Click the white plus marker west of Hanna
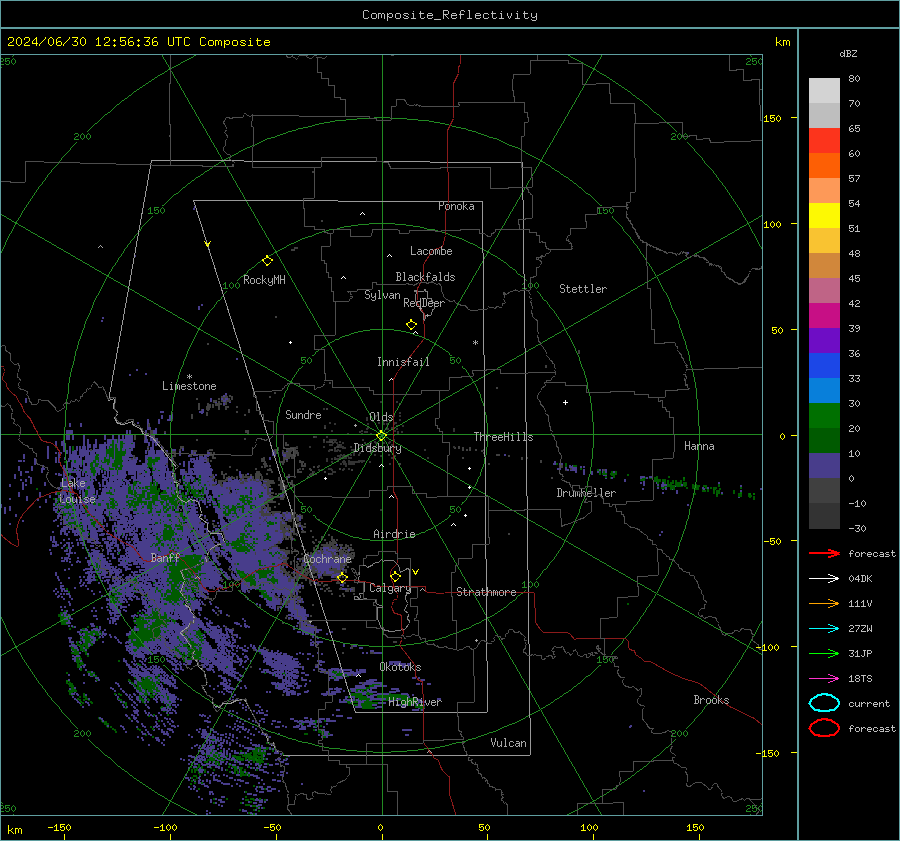 [x=565, y=402]
